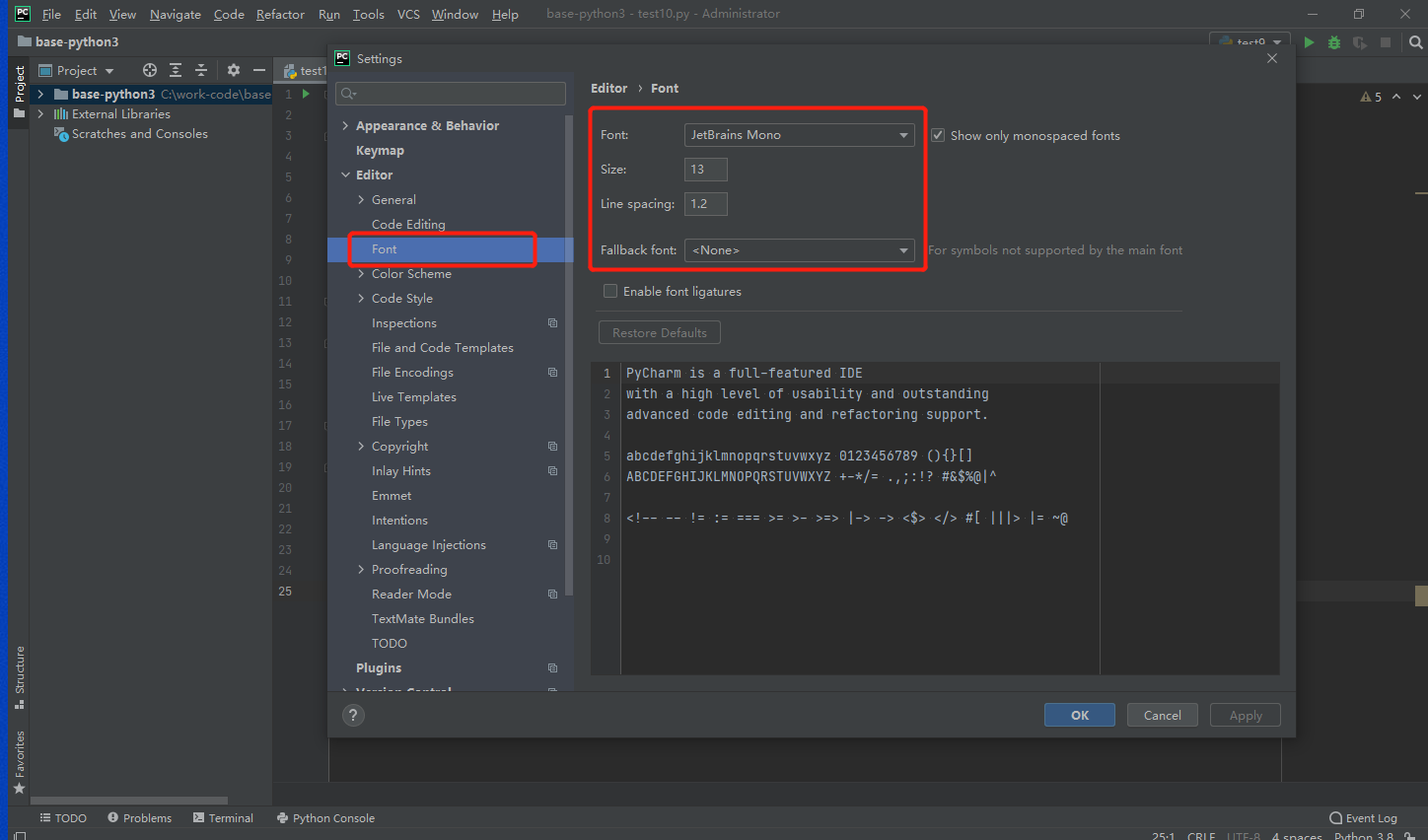This screenshot has height=840, width=1428.
Task: Toggle Show only monospaced fonts checkbox
Action: coord(938,135)
